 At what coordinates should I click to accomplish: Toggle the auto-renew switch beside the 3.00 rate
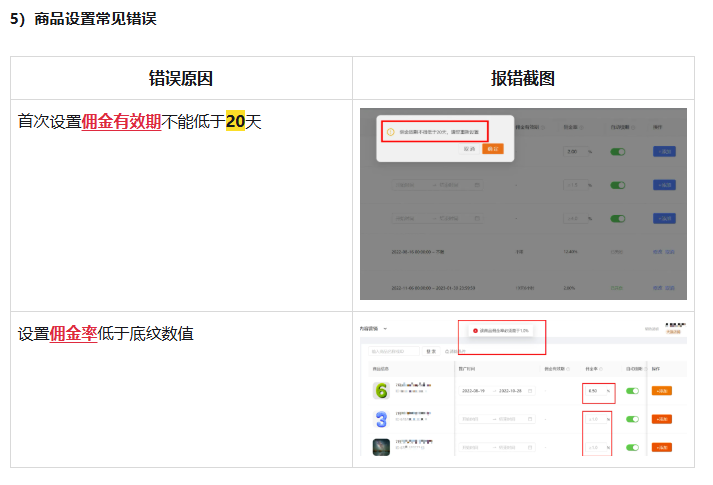[619, 151]
